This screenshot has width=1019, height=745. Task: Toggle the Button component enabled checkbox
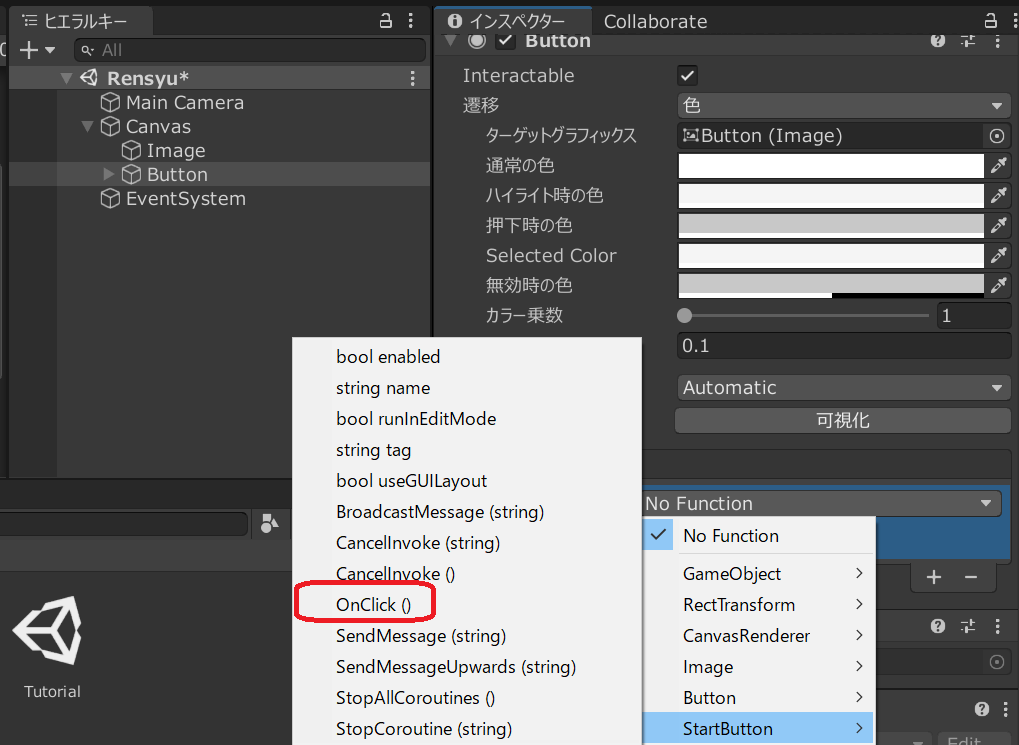pyautogui.click(x=506, y=40)
